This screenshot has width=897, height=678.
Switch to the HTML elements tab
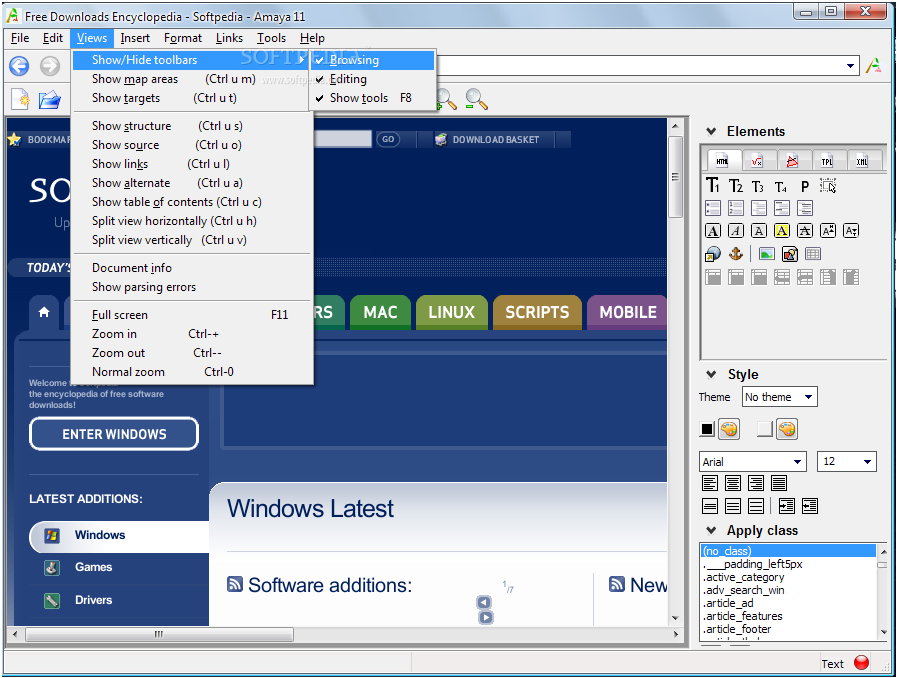coord(723,161)
